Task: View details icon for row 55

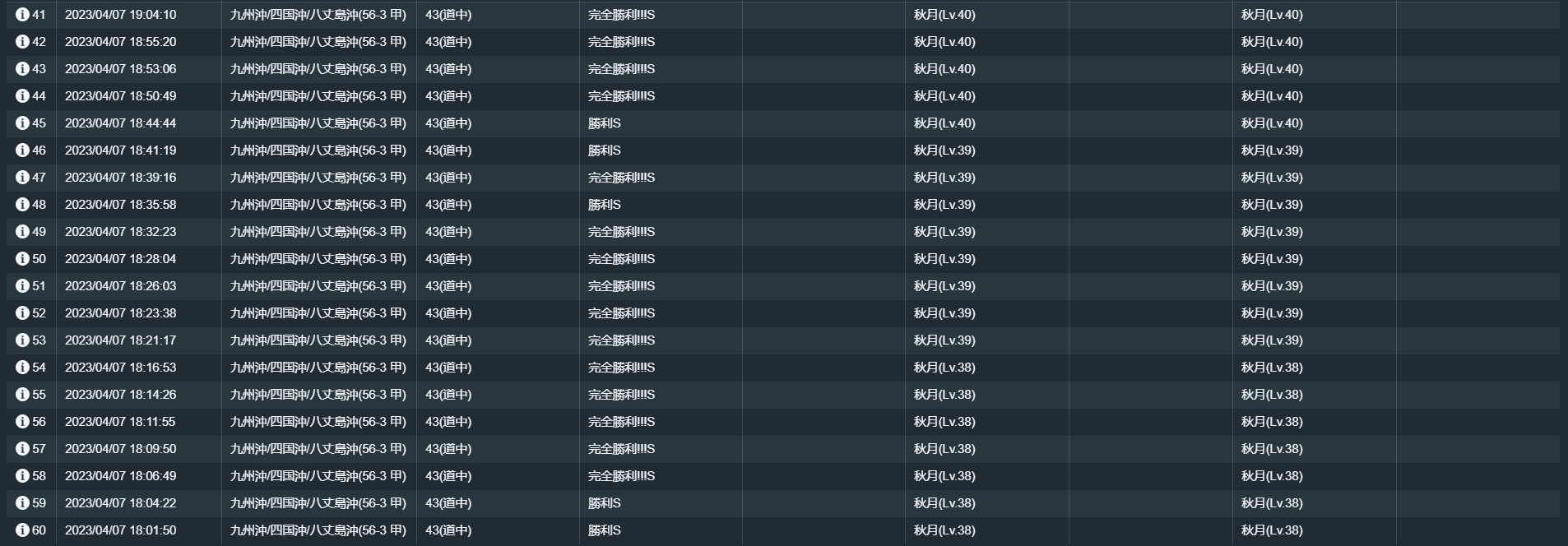Action: [22, 395]
